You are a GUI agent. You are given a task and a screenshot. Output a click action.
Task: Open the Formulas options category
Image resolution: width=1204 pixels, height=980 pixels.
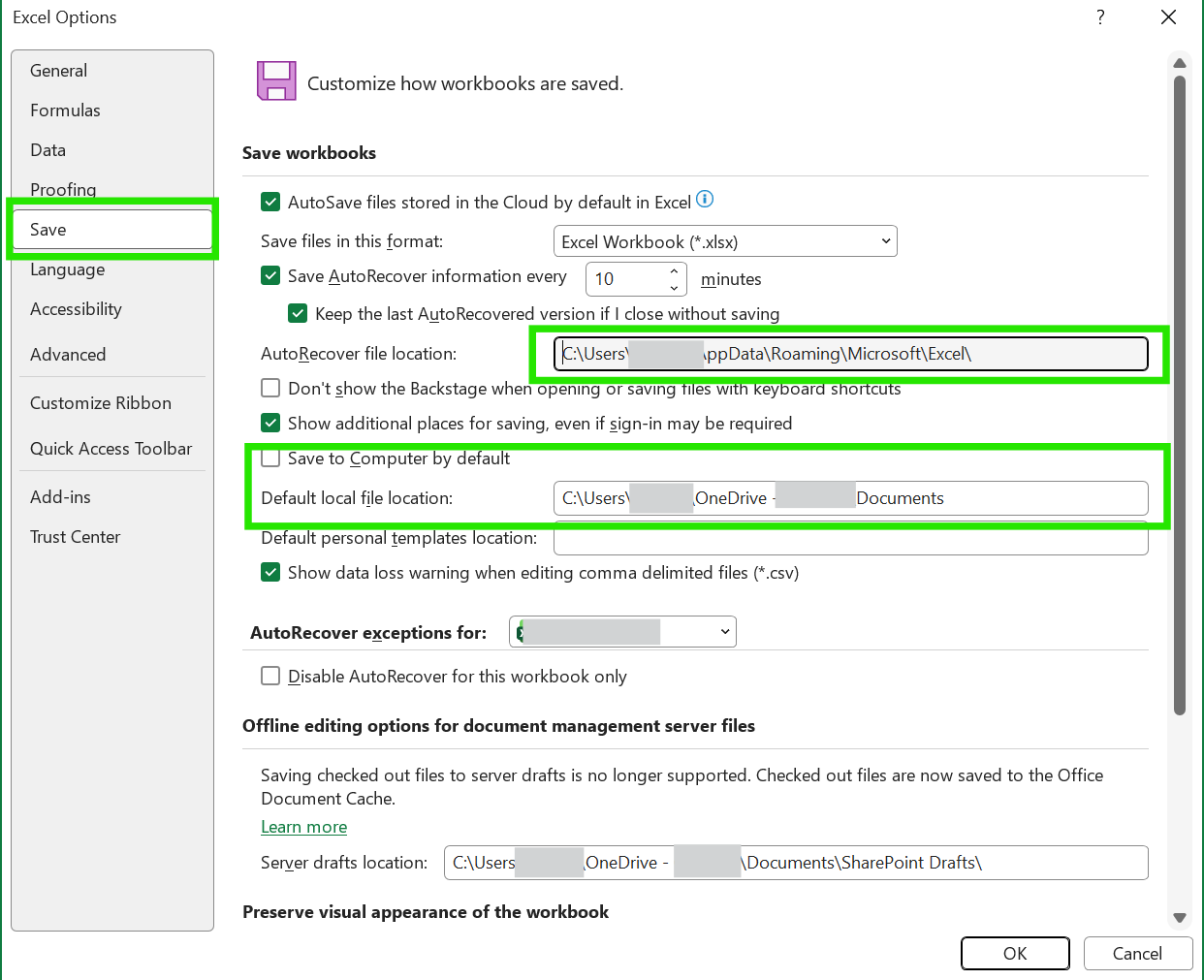coord(112,111)
